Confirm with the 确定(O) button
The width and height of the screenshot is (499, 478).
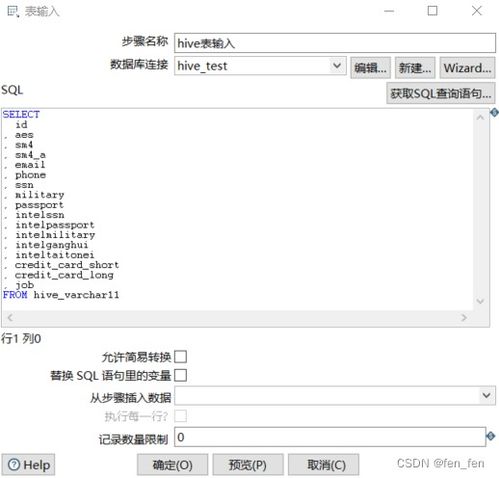coord(172,464)
